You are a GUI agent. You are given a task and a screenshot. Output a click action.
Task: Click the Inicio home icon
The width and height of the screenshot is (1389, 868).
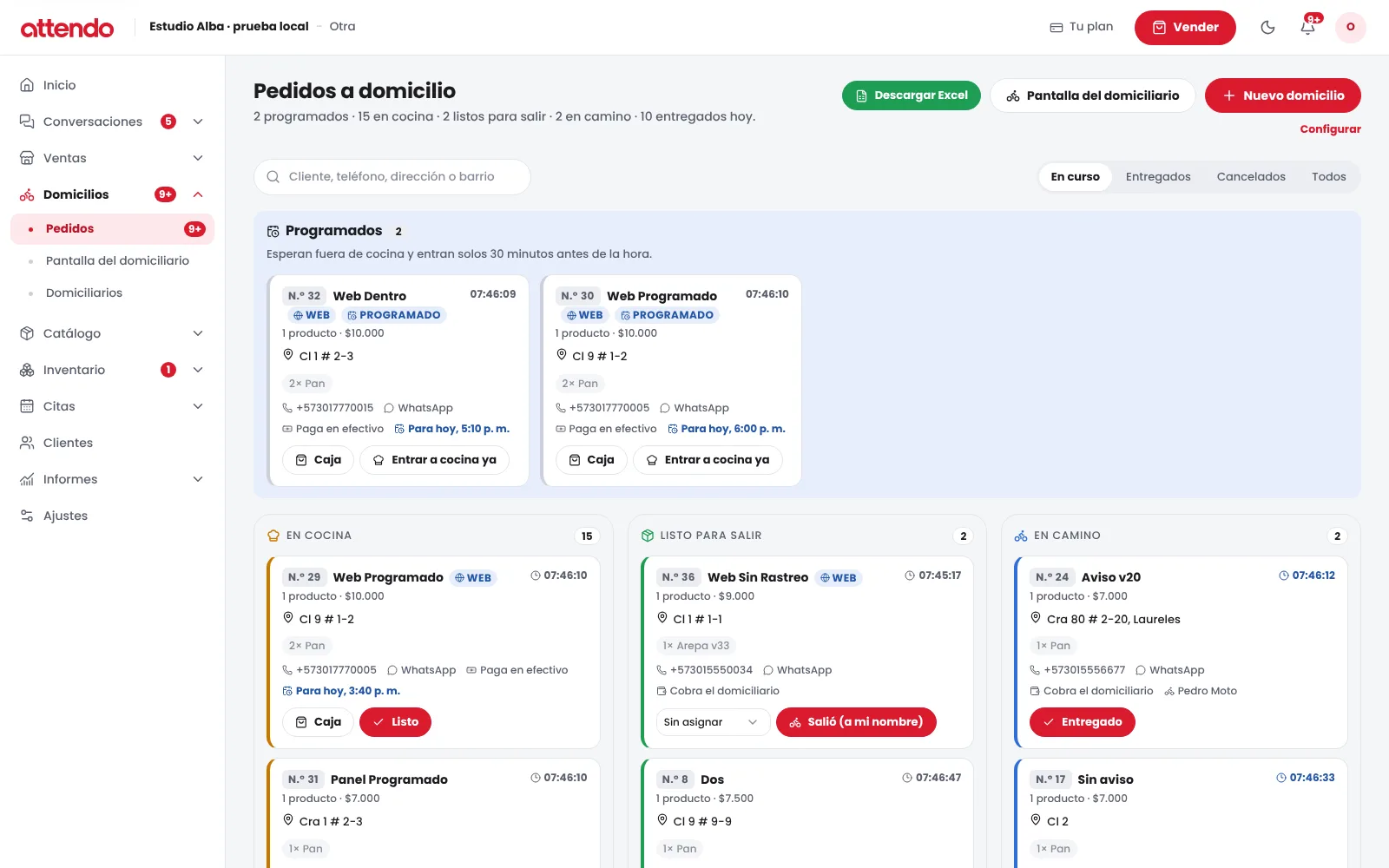[x=27, y=85]
